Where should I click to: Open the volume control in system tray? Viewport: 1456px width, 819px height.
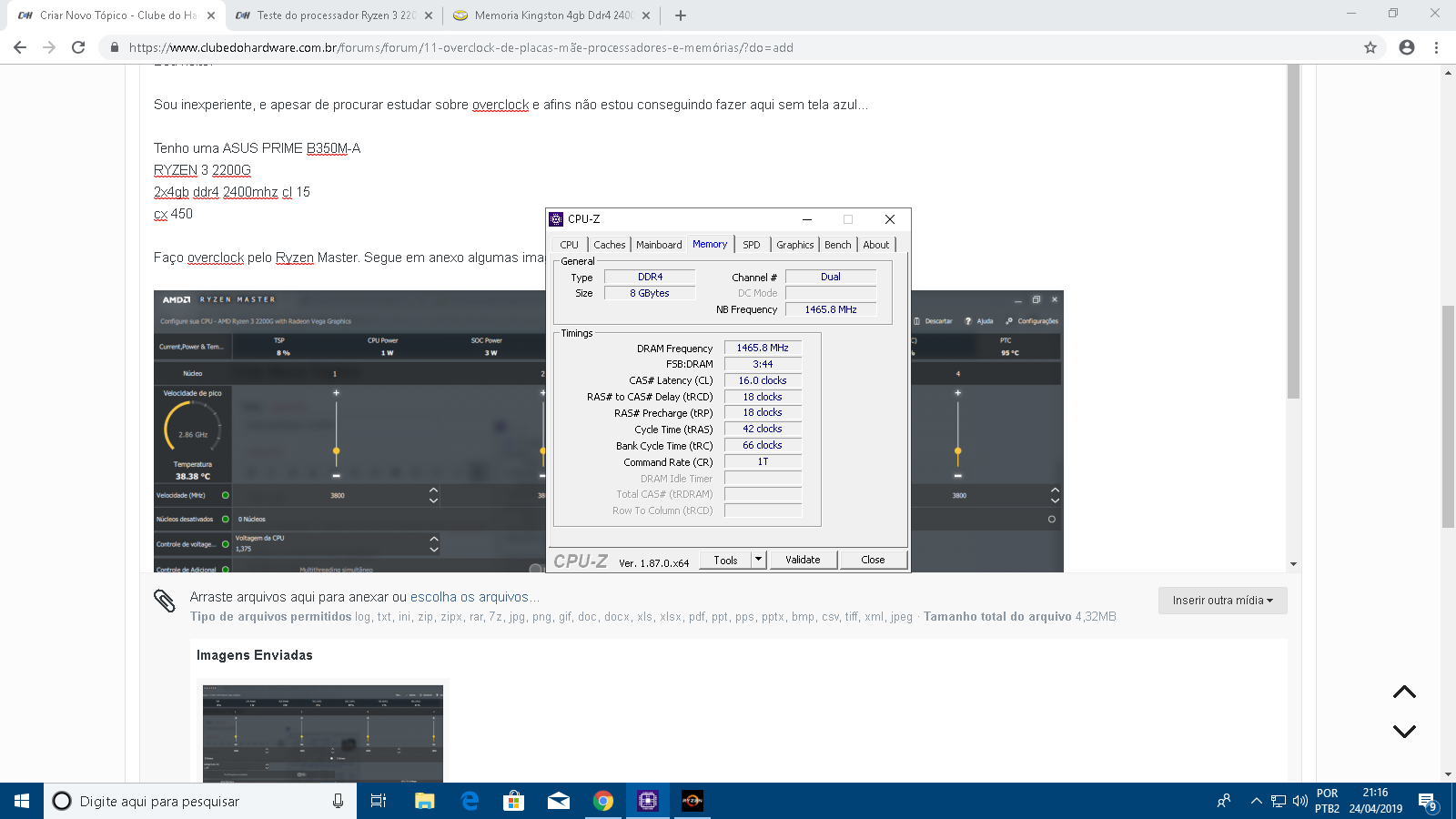[x=1300, y=801]
